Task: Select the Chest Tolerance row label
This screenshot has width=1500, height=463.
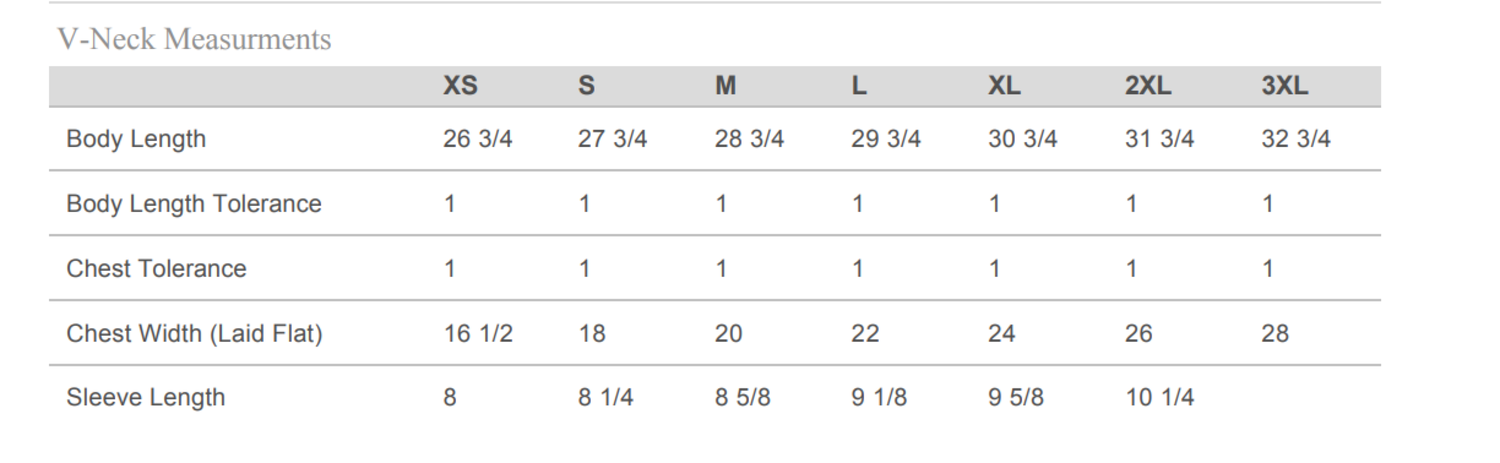Action: [156, 269]
